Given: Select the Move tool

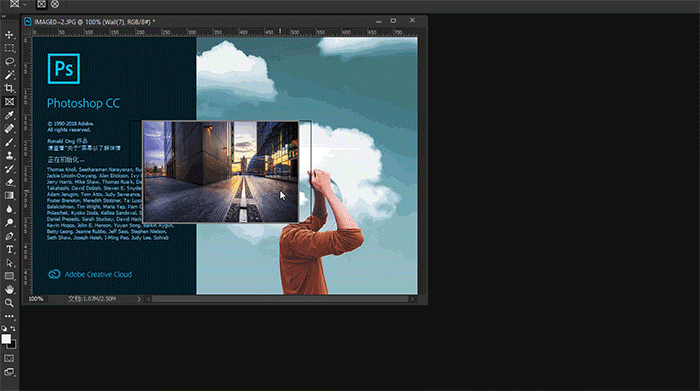Looking at the screenshot, I should 9,35.
